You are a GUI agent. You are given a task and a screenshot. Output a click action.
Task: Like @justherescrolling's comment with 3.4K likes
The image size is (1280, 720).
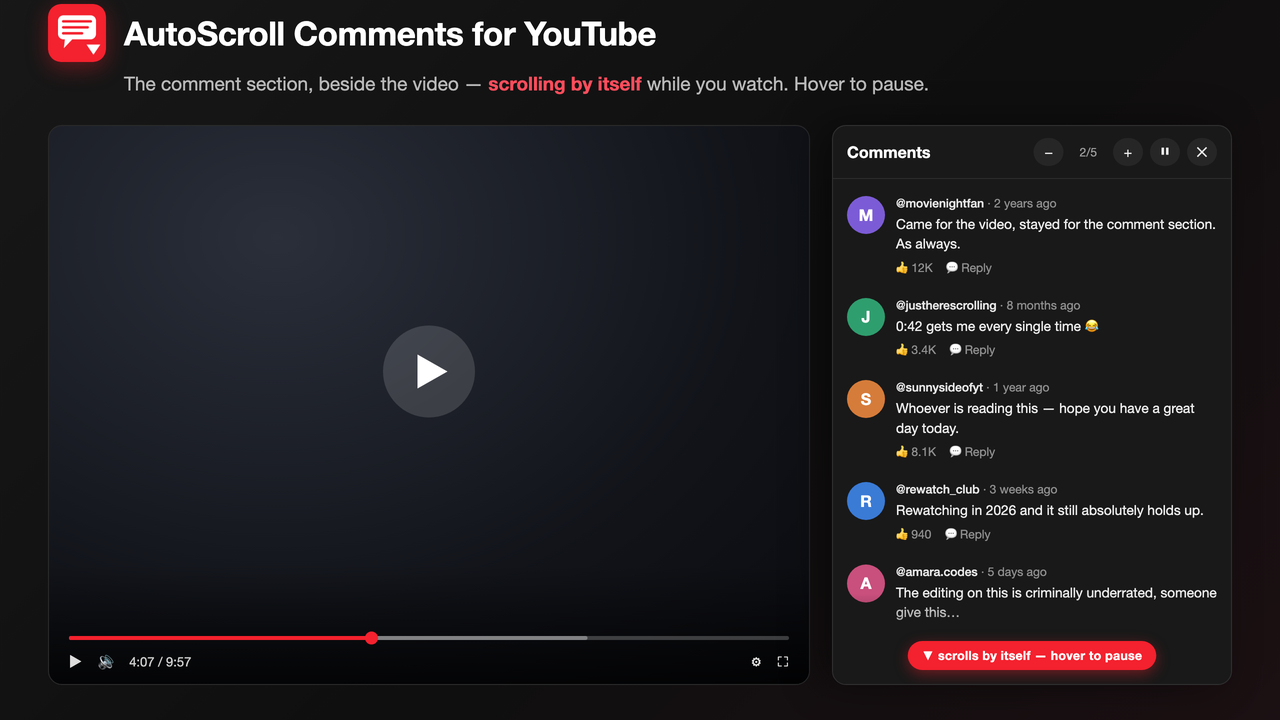tap(916, 350)
